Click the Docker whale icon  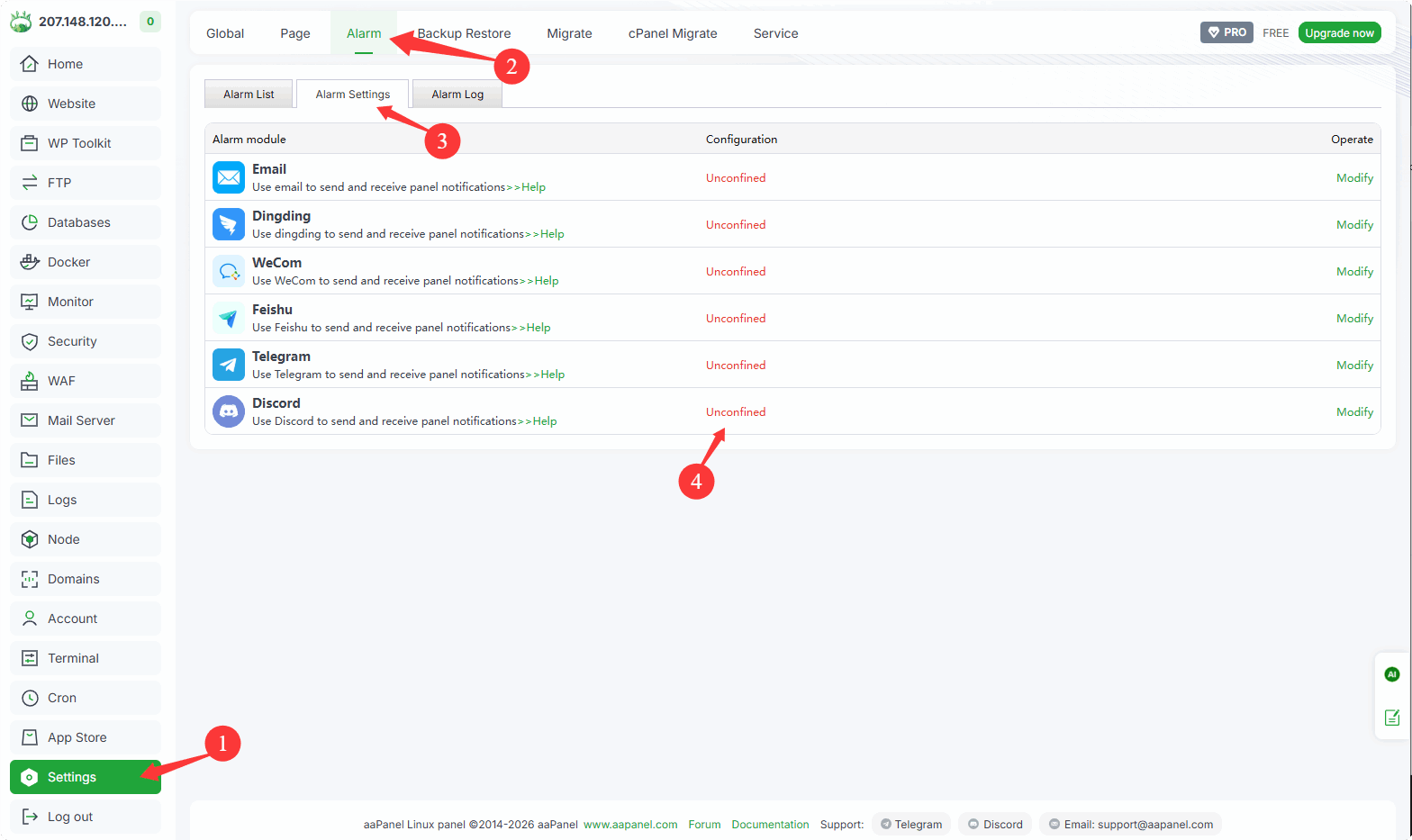click(x=30, y=262)
